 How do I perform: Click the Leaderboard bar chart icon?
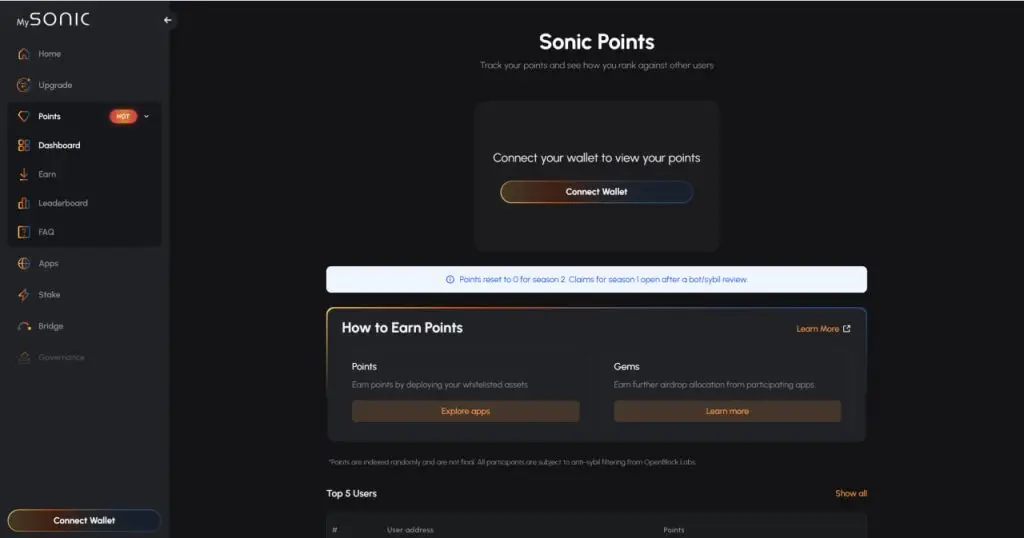click(x=24, y=203)
